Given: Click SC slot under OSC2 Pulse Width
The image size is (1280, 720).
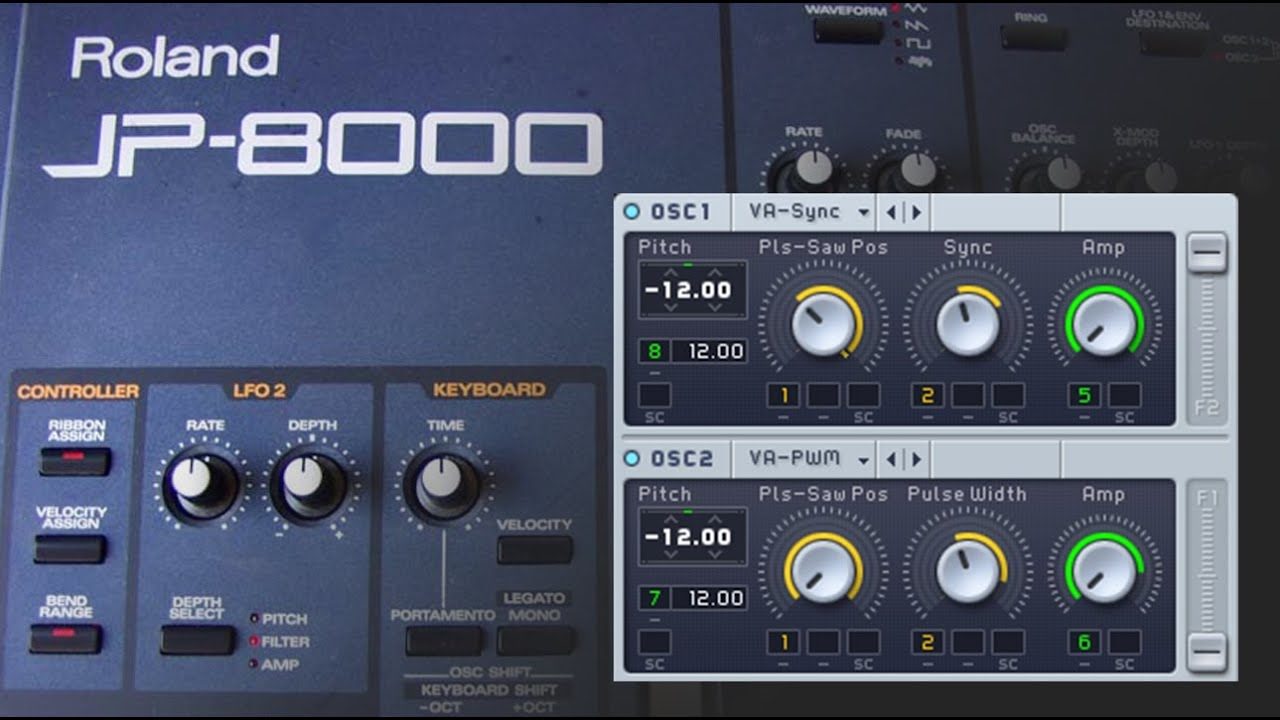Looking at the screenshot, I should point(1008,642).
